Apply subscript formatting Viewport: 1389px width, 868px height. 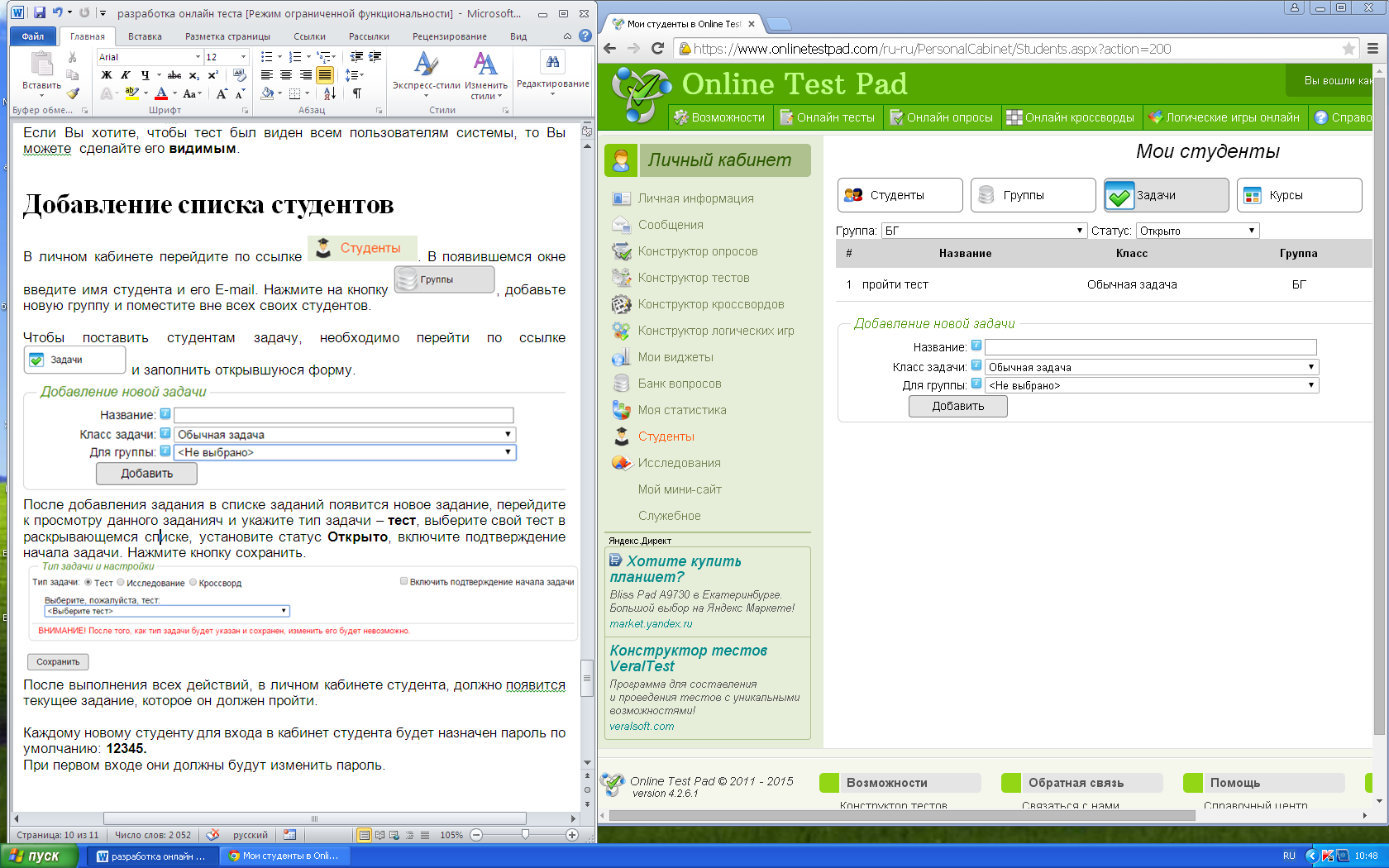tap(194, 75)
